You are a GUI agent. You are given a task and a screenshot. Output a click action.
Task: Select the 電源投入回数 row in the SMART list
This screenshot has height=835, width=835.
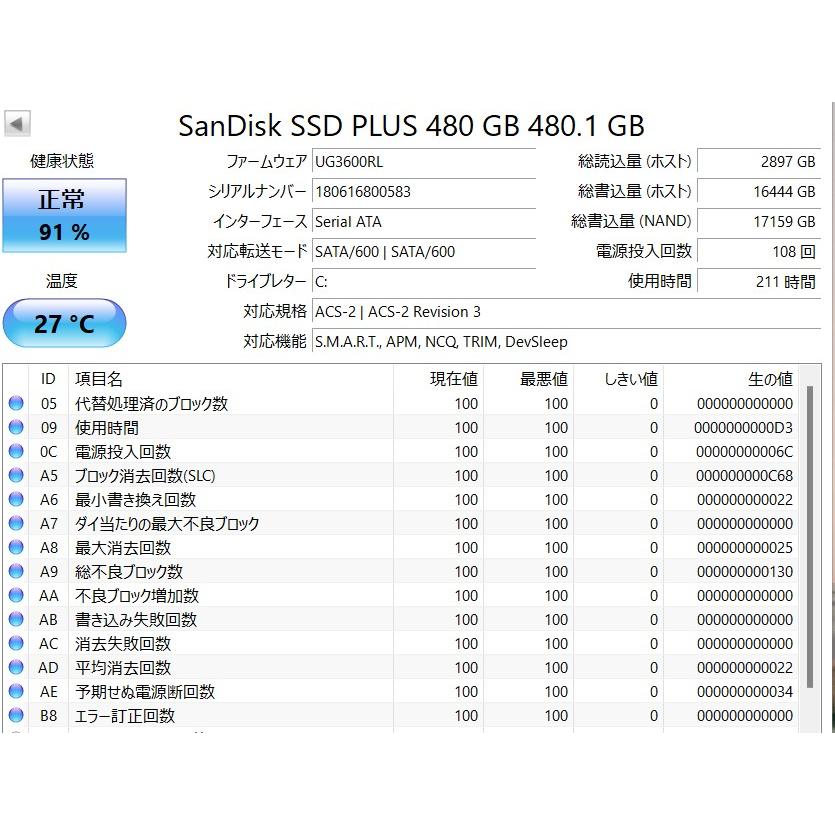pyautogui.click(x=401, y=451)
